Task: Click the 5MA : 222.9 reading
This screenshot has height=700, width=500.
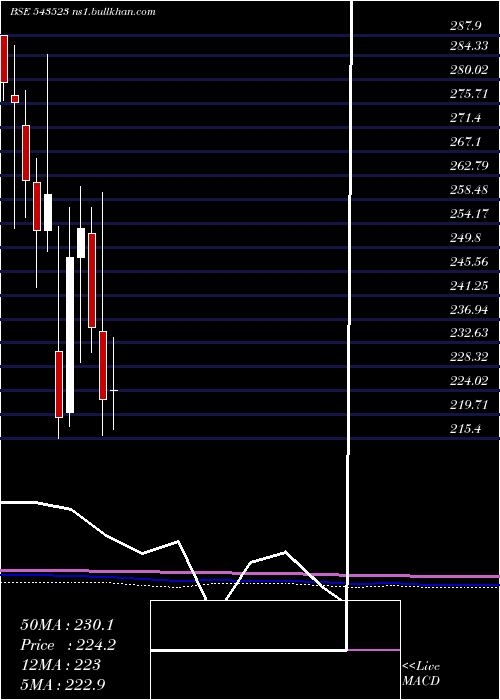Action: point(63,685)
